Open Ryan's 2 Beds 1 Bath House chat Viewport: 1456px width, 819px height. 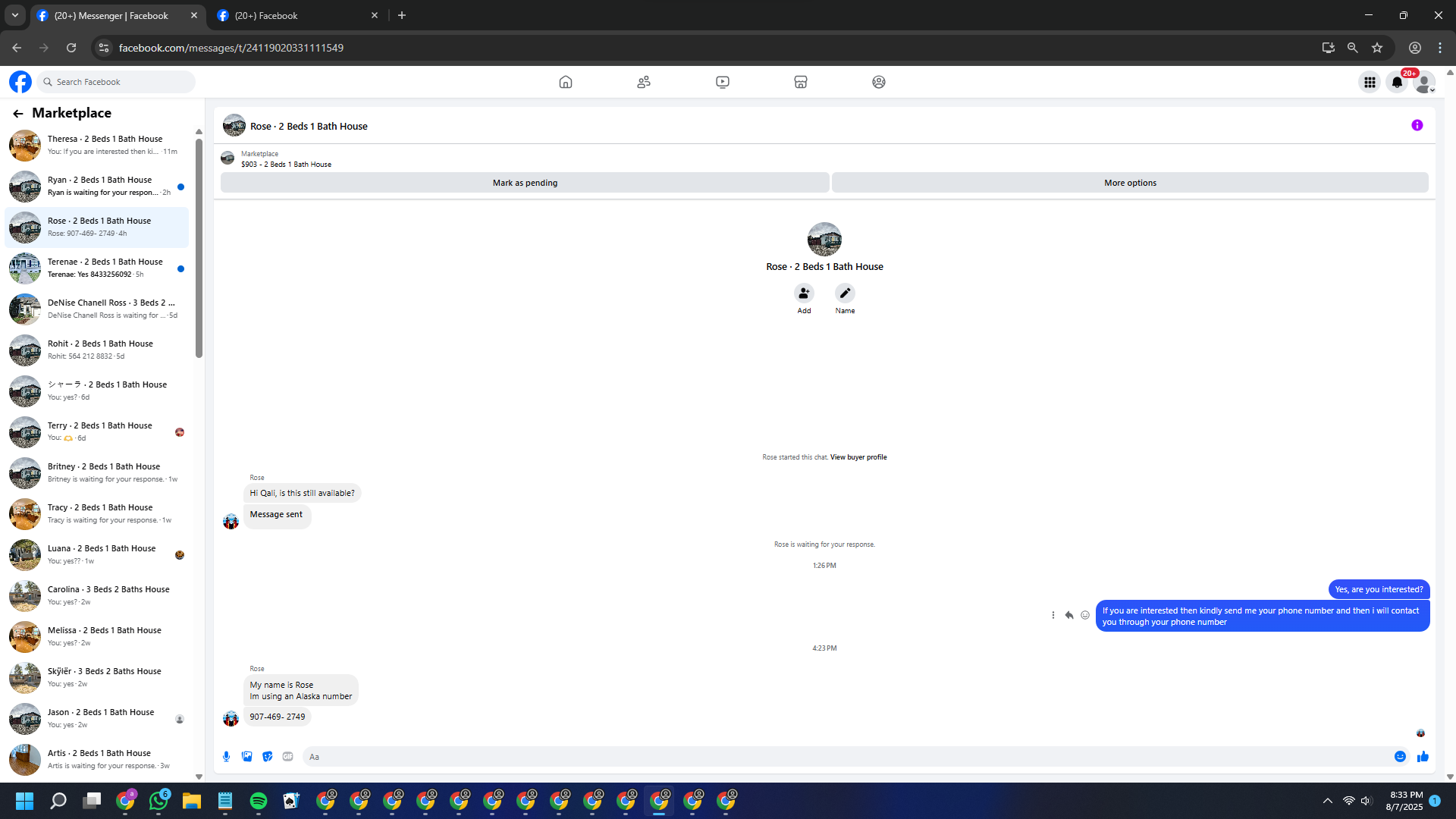[x=97, y=187]
